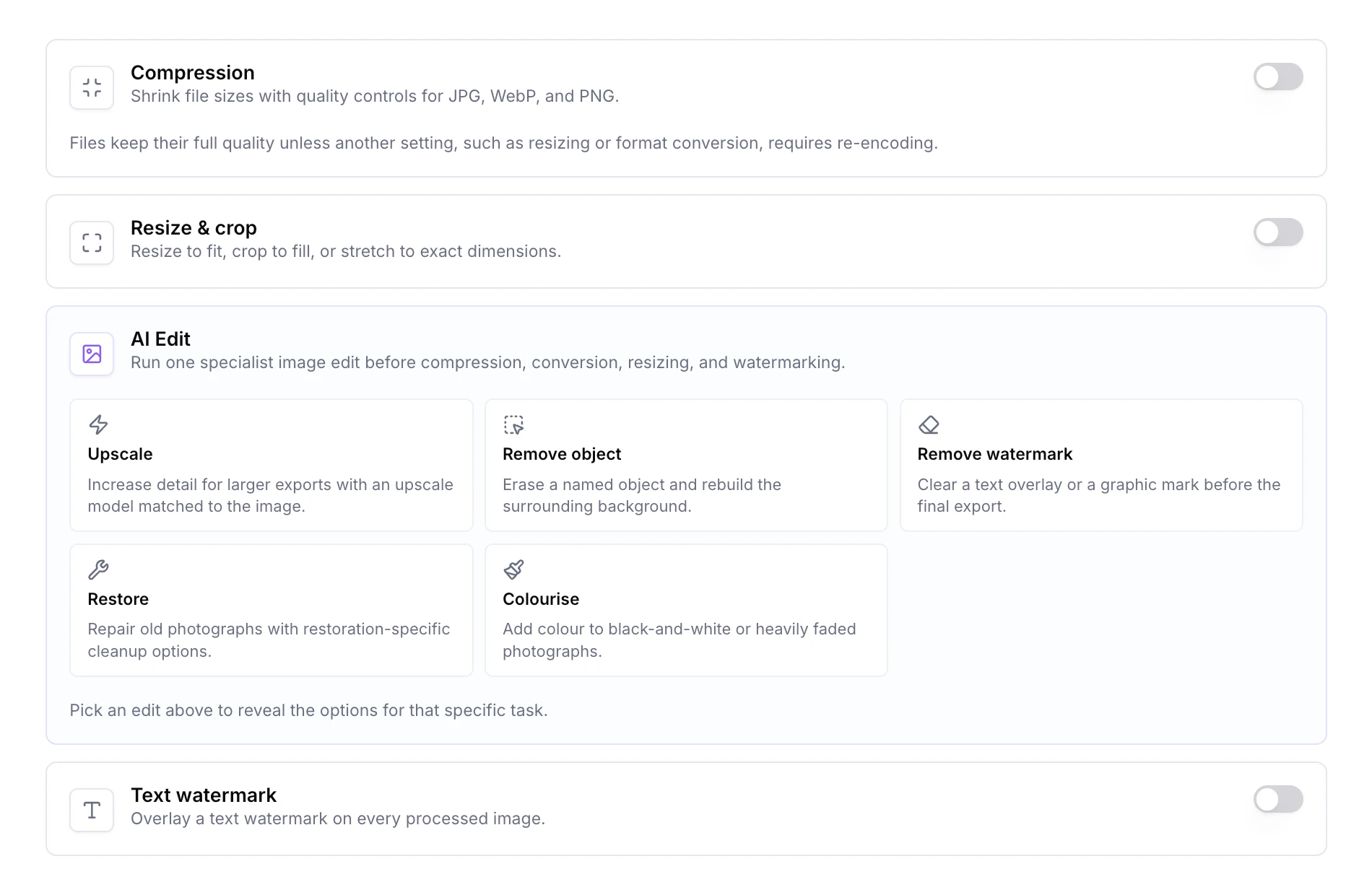
Task: Click the Compression section heading
Action: 192,72
